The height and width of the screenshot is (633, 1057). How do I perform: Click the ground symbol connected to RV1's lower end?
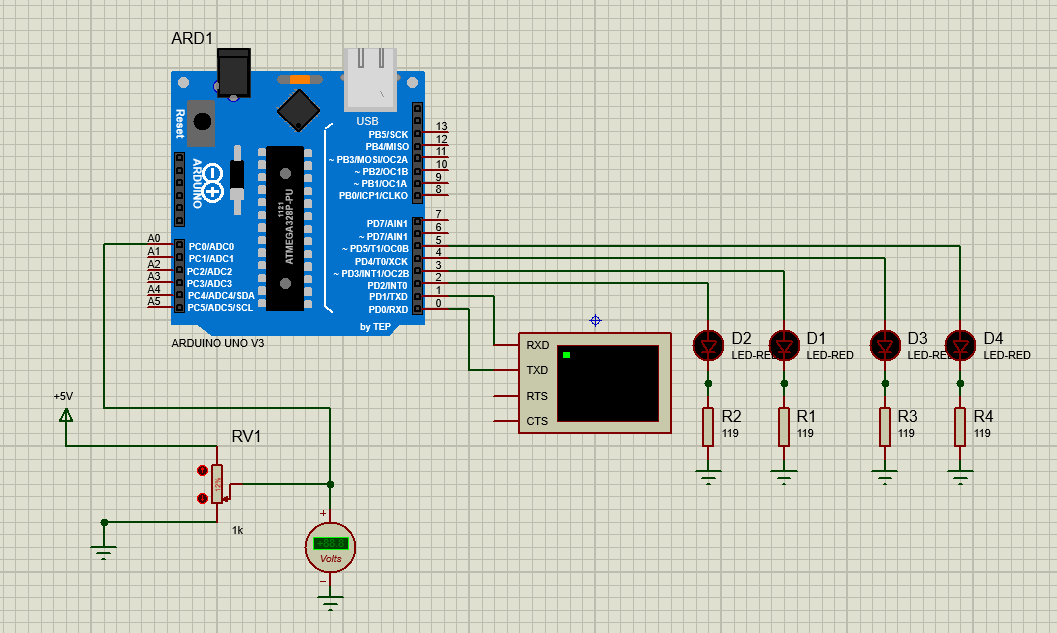[103, 553]
